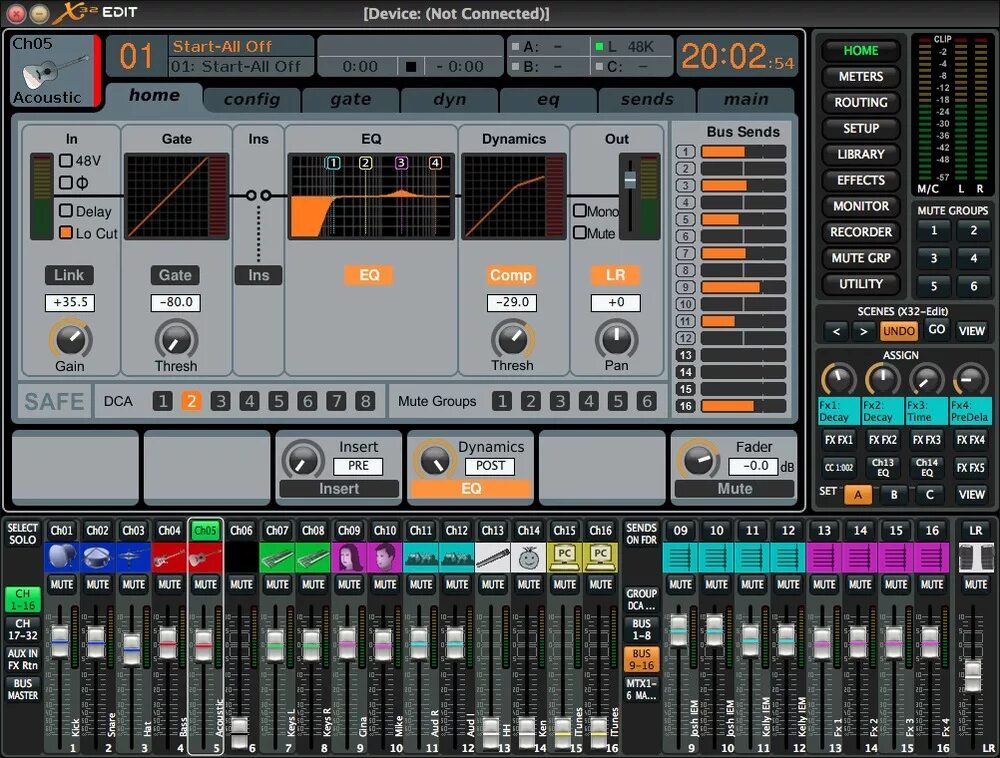Open the EFFECTS screen

860,180
